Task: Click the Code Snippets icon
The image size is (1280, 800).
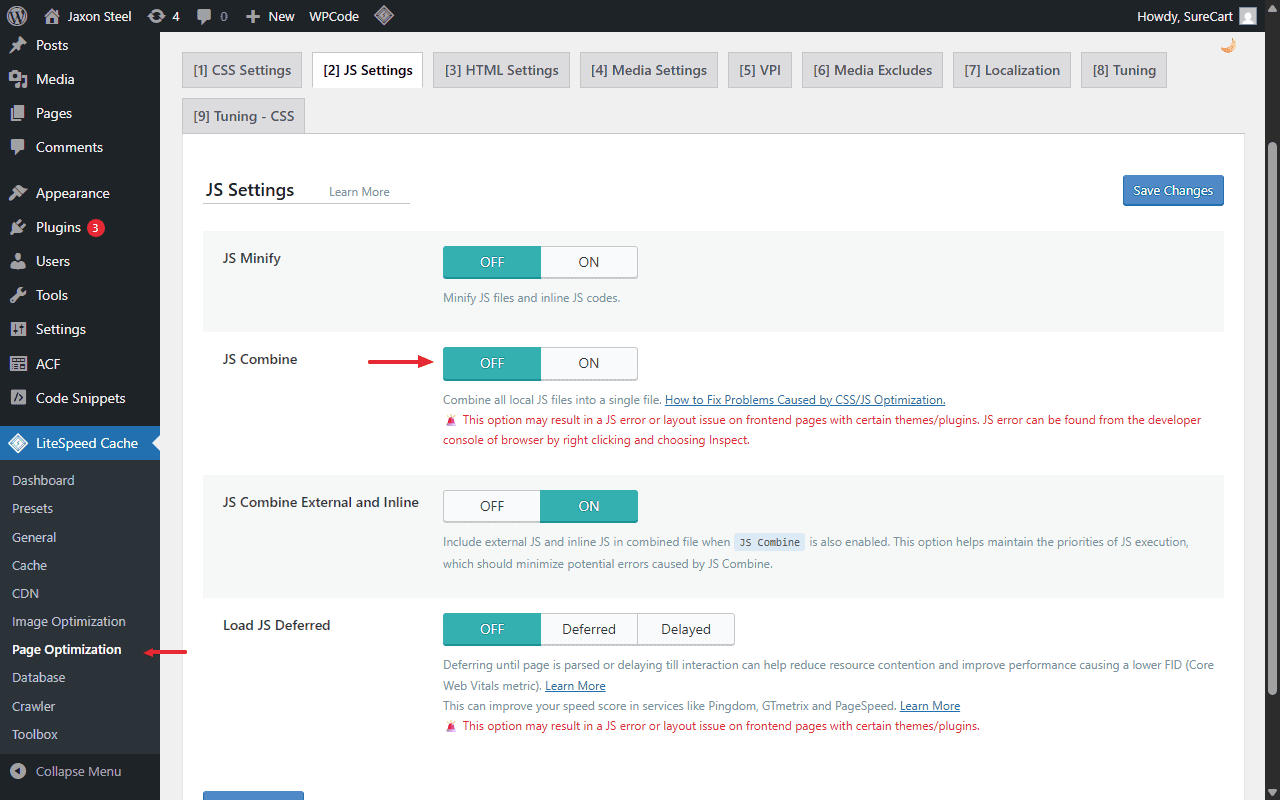Action: click(x=18, y=398)
